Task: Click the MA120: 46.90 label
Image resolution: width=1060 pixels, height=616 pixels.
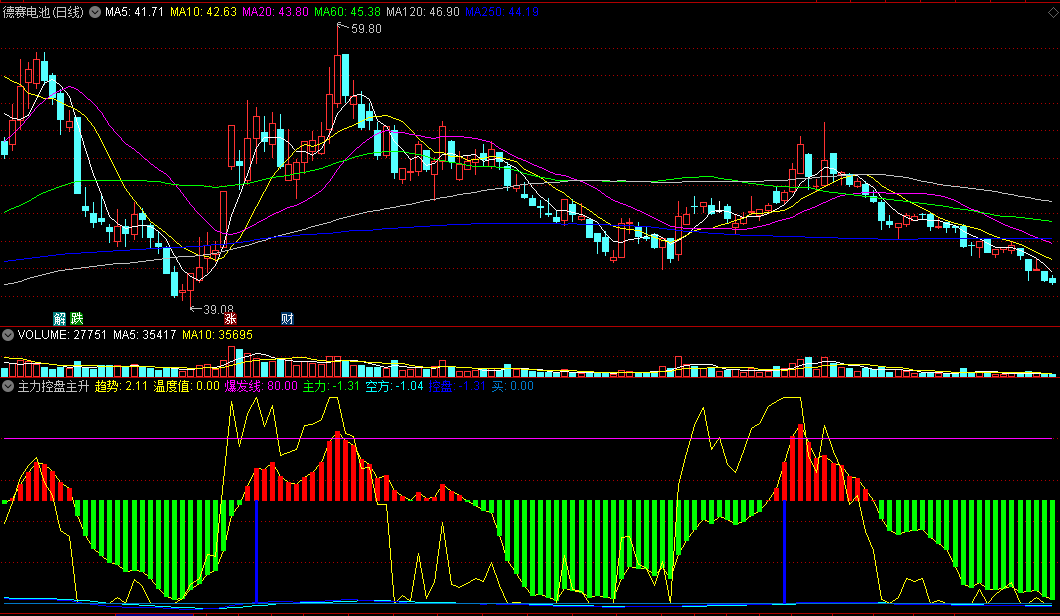Action: pos(423,12)
